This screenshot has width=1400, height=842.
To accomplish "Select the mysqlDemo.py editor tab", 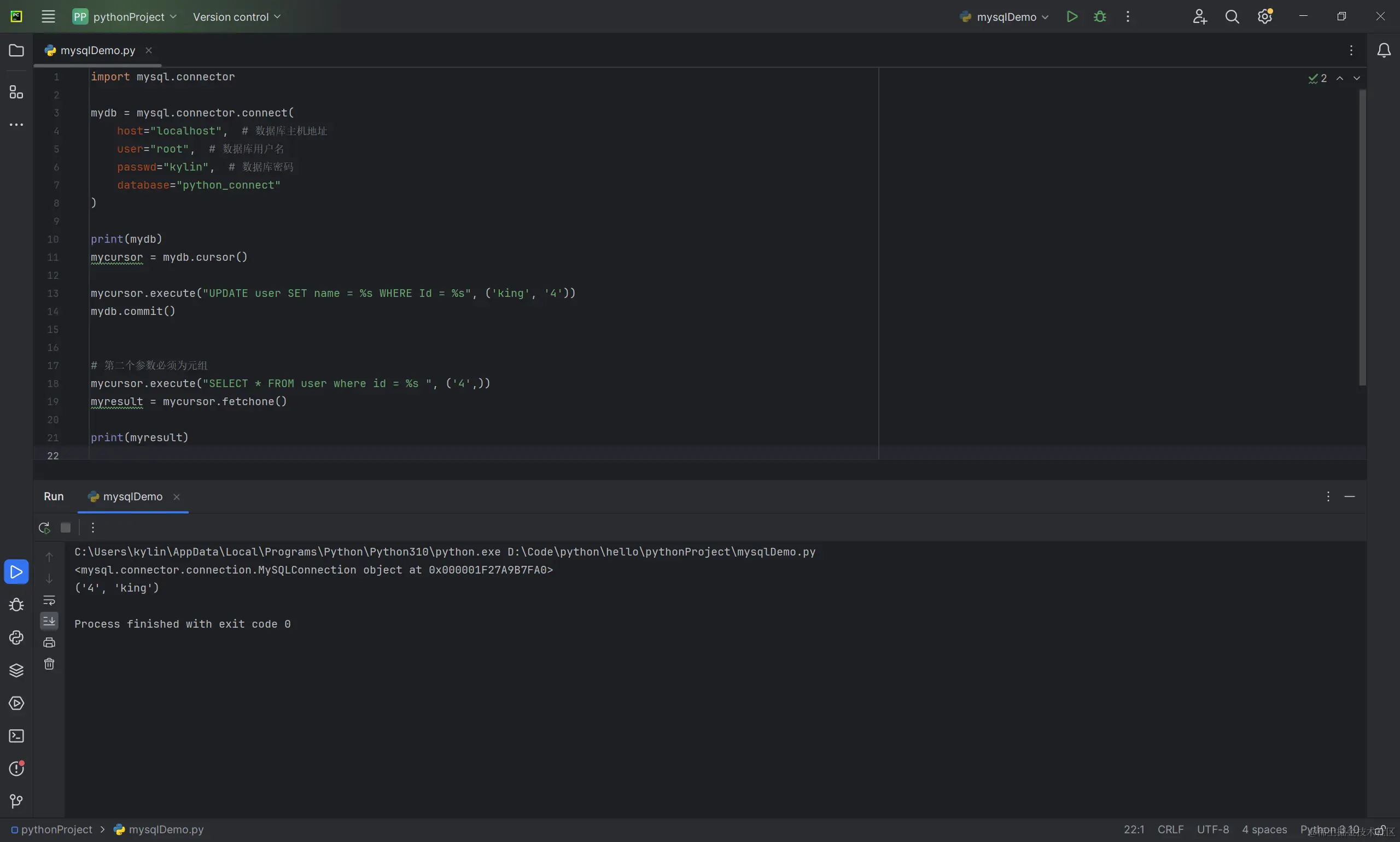I will pyautogui.click(x=97, y=50).
